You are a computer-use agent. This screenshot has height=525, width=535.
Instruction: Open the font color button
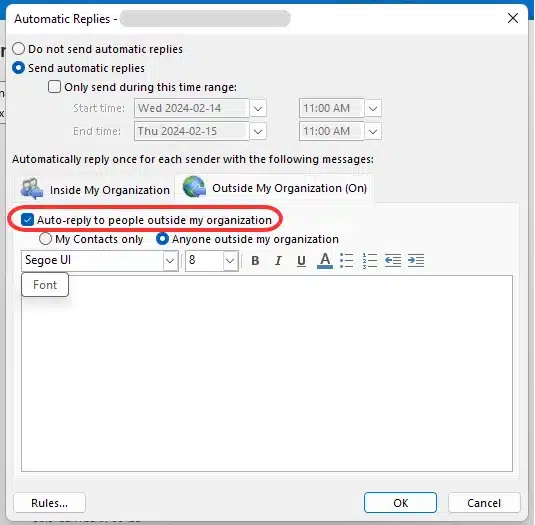pos(325,261)
